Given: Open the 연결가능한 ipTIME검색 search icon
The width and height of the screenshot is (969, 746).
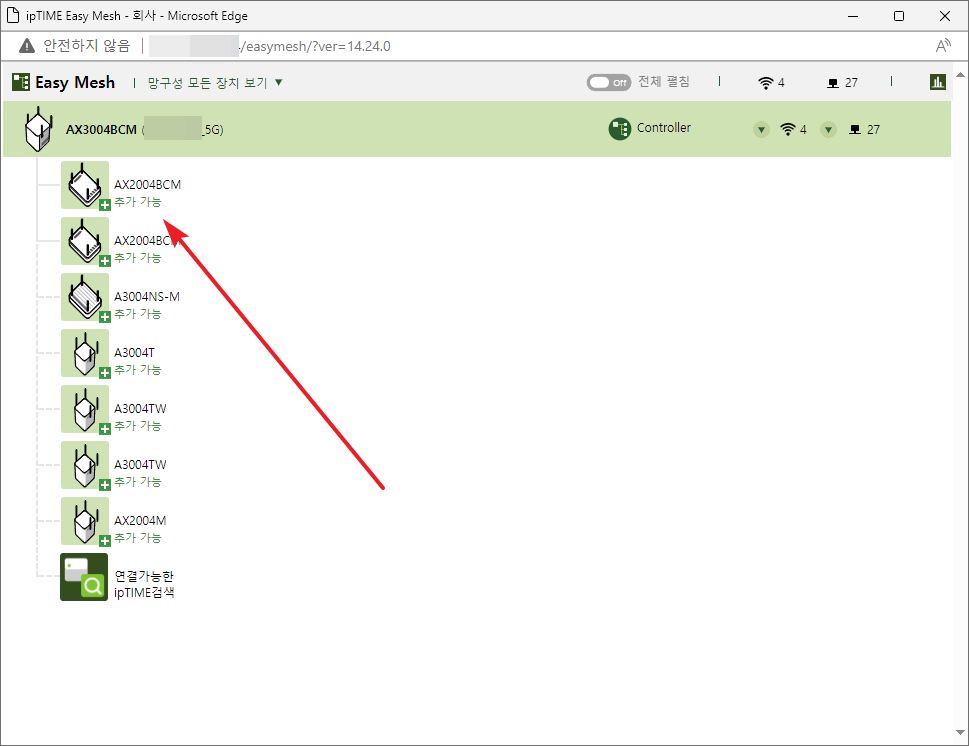Looking at the screenshot, I should tap(84, 577).
